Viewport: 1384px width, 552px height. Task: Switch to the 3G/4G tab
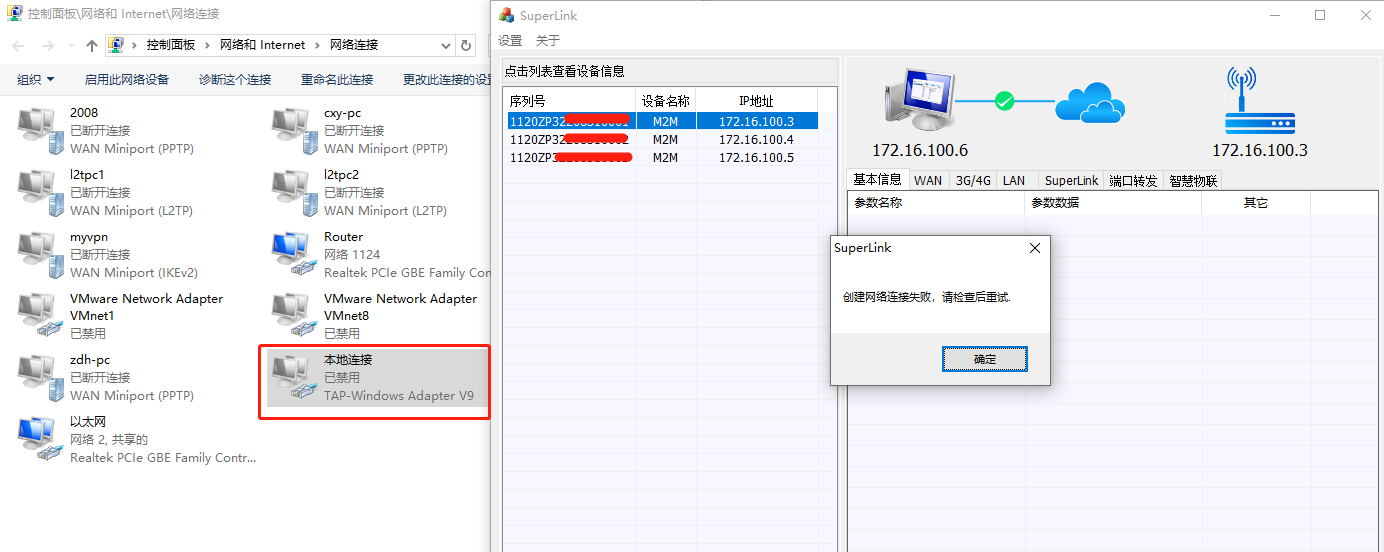973,181
